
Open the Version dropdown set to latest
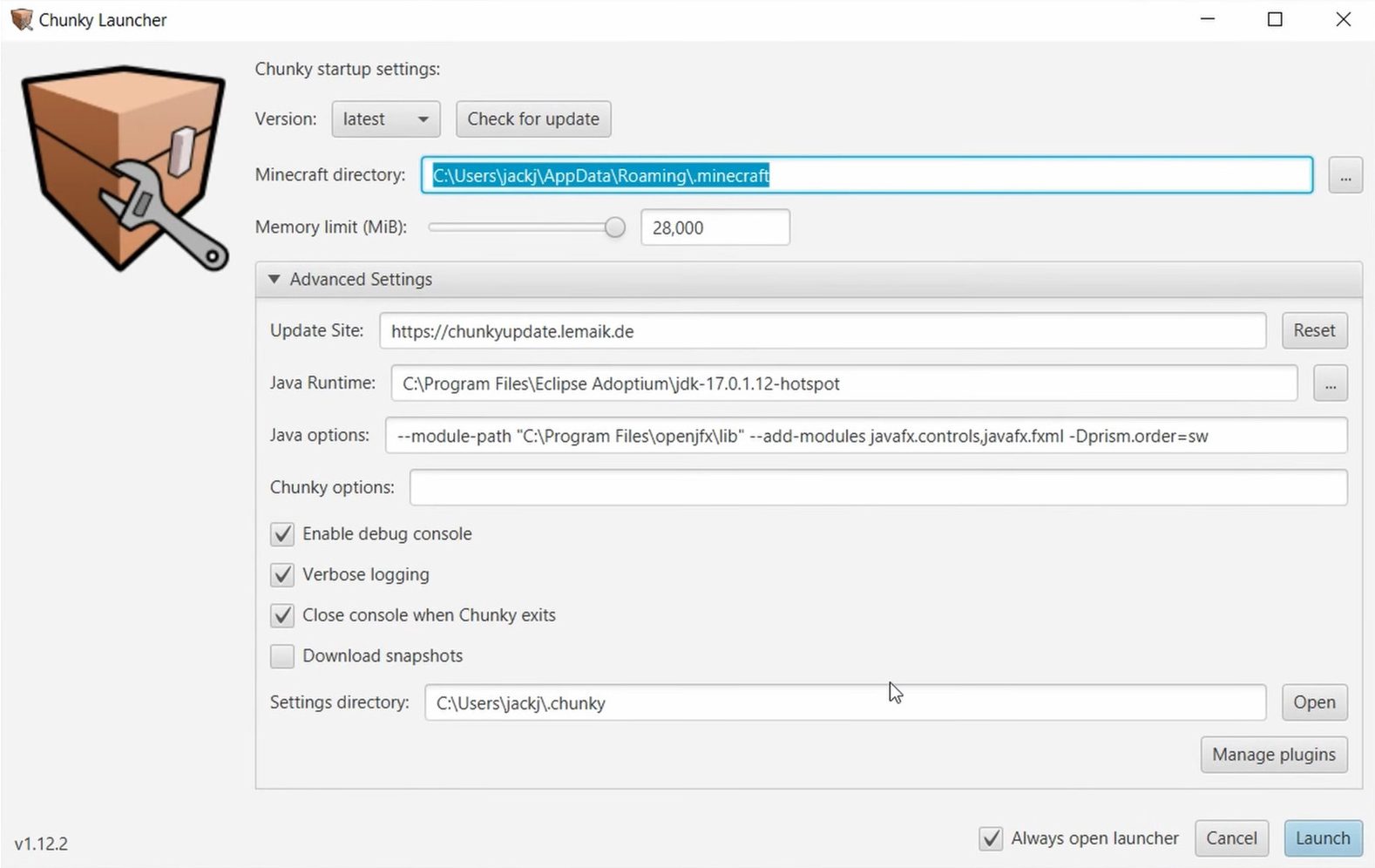tap(386, 119)
